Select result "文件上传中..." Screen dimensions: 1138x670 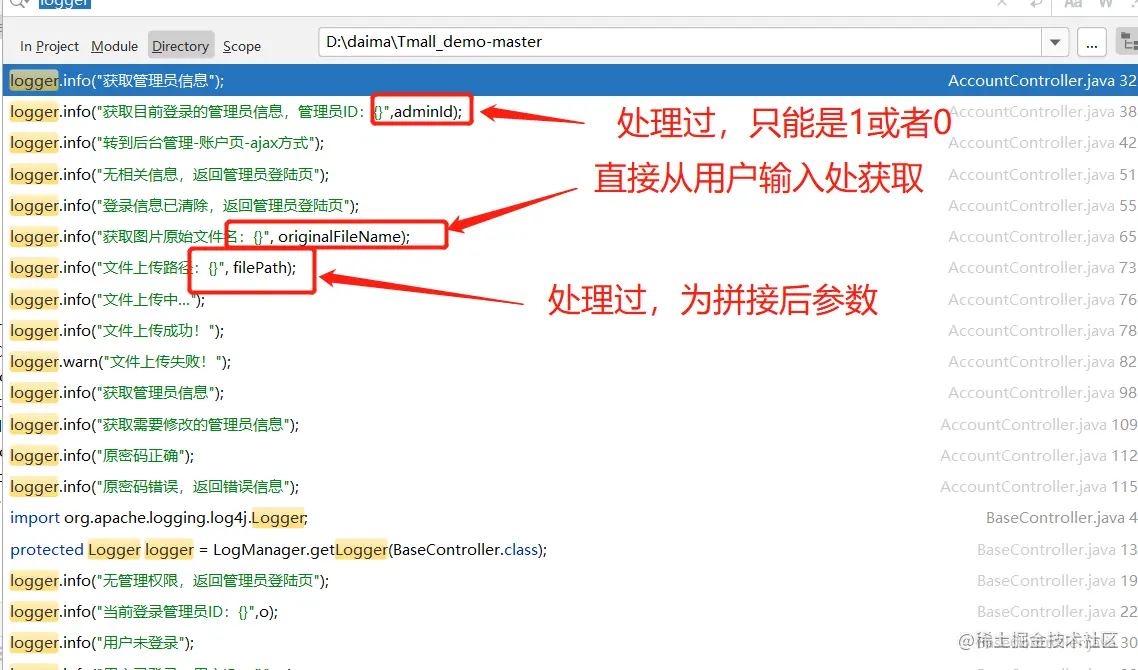point(570,300)
